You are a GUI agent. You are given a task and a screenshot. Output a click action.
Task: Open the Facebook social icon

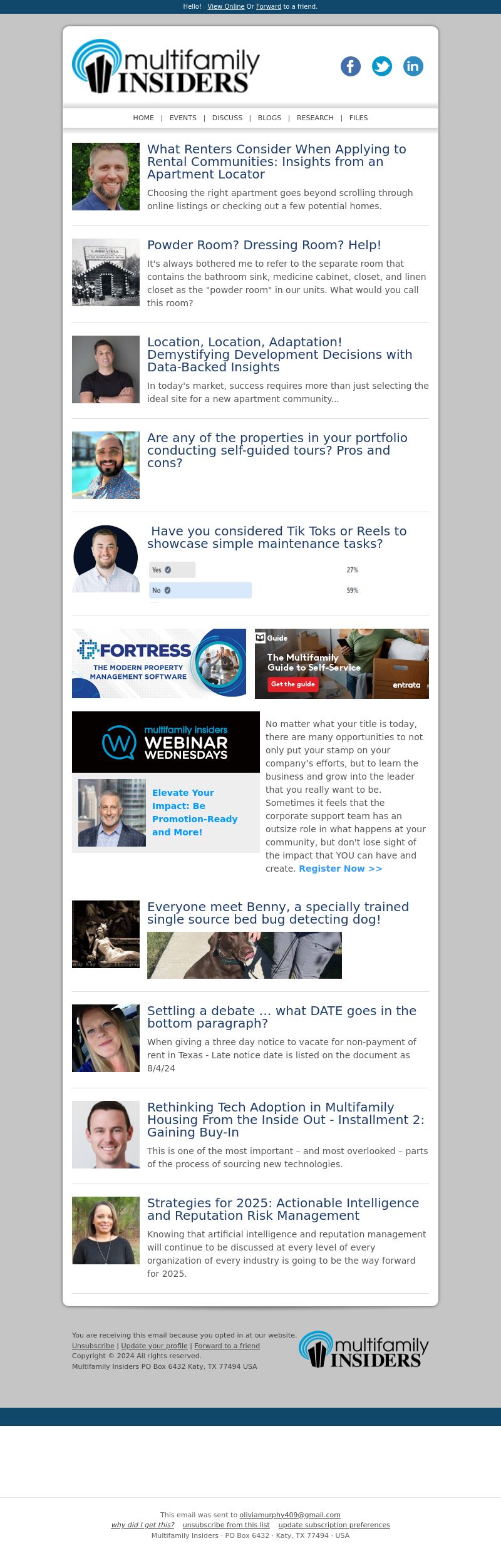(x=351, y=66)
